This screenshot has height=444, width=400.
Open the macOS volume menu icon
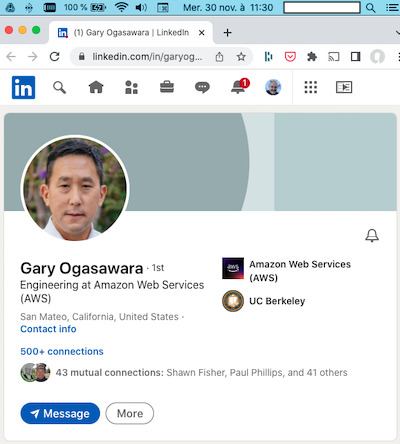[x=142, y=7]
